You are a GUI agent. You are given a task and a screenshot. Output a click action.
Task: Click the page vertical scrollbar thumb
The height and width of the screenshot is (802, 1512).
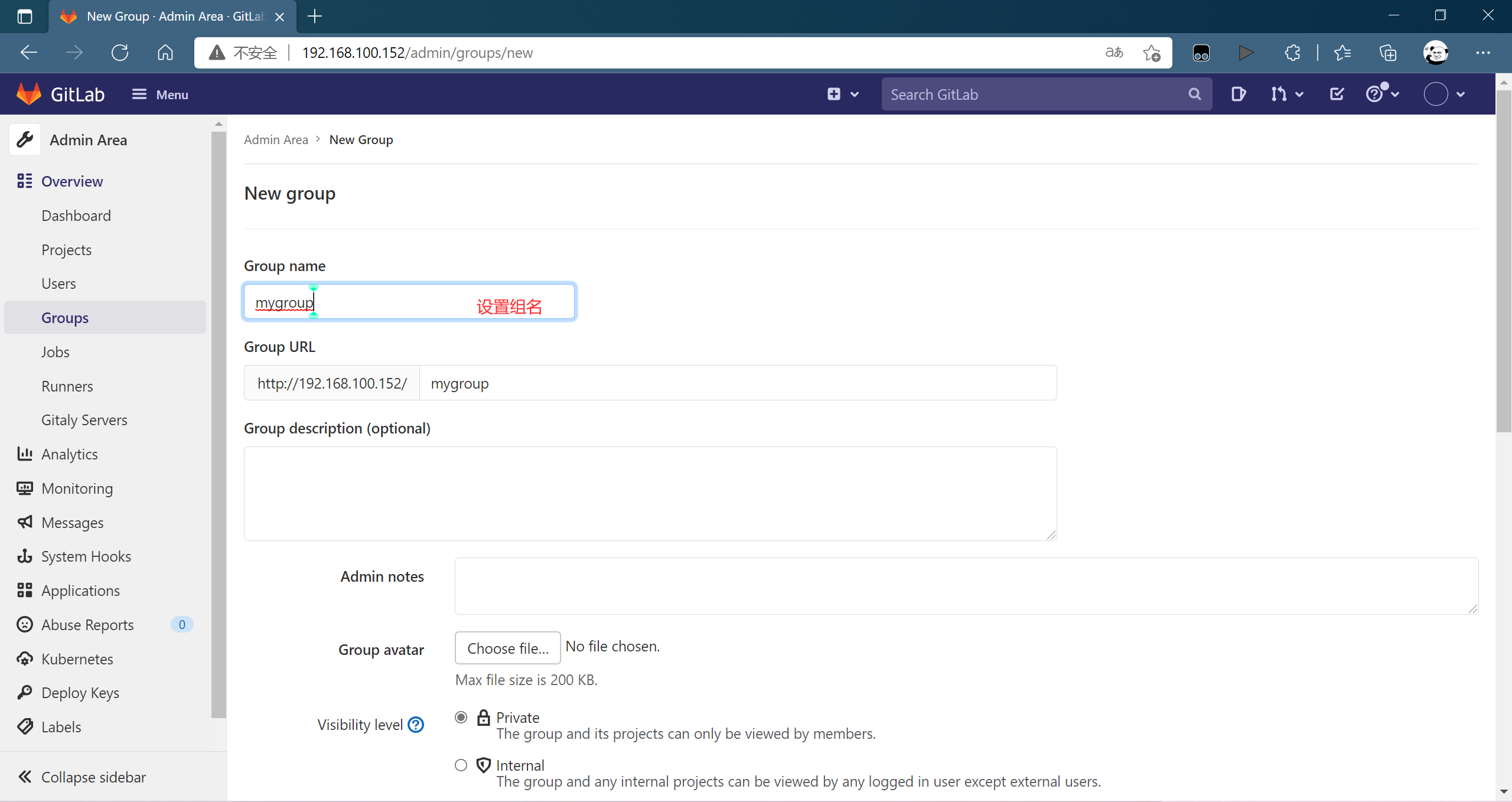1504,260
